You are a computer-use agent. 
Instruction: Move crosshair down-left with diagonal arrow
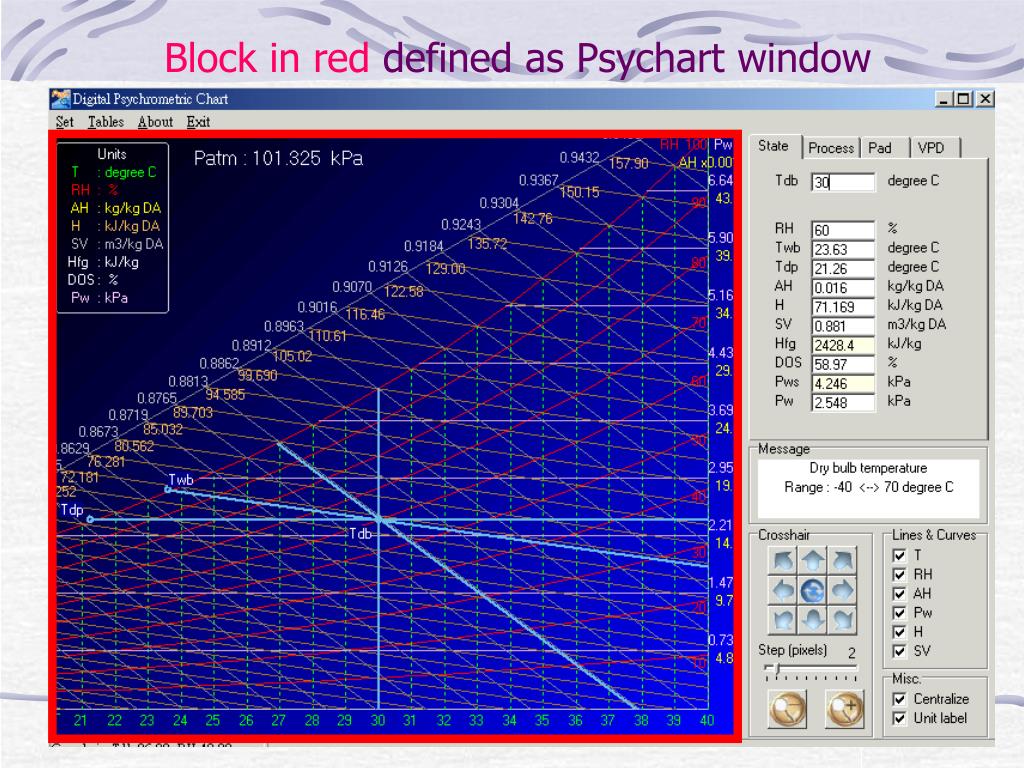point(783,620)
